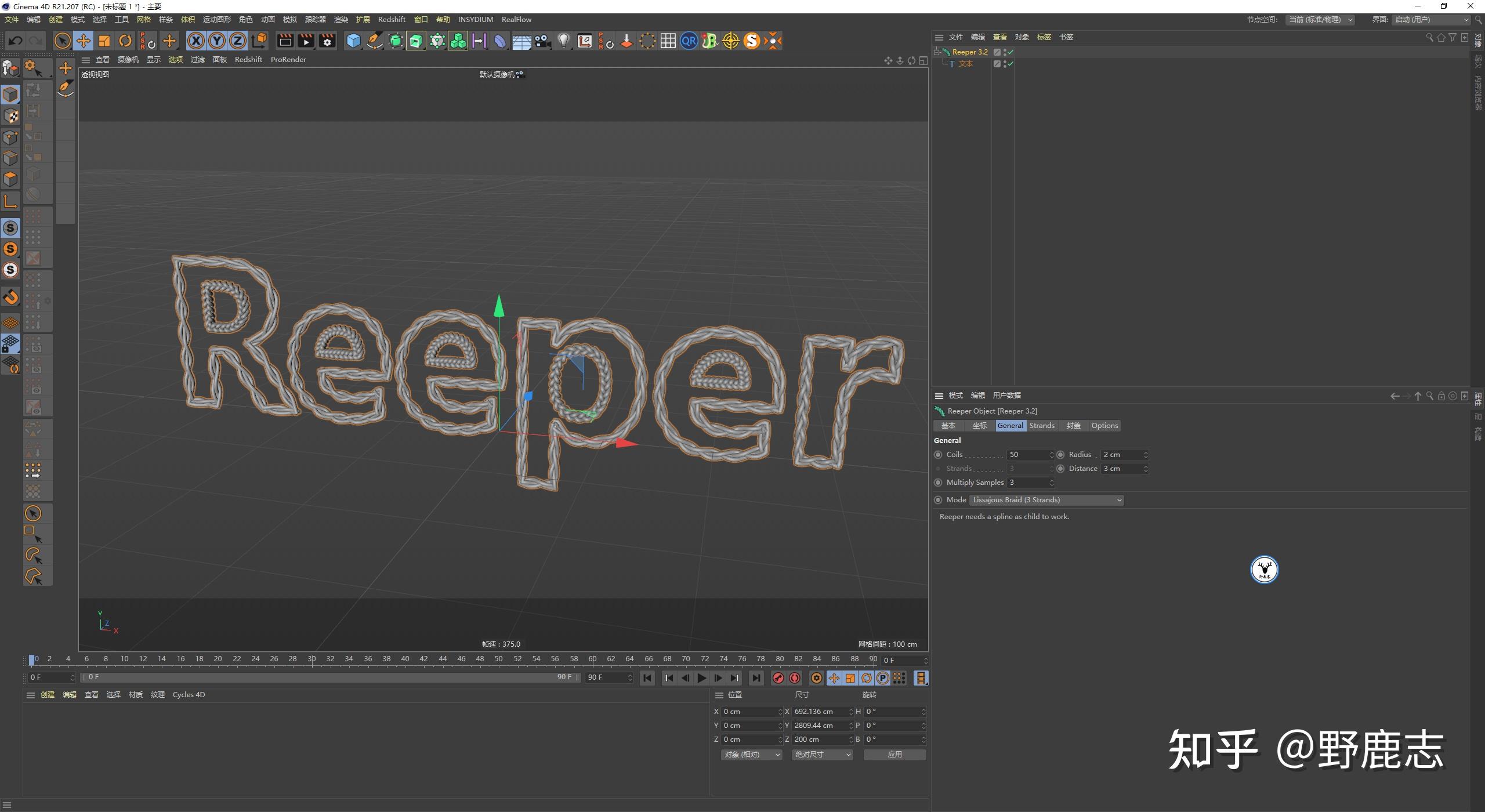Select the 文本 child object
Viewport: 1485px width, 812px height.
click(x=965, y=64)
